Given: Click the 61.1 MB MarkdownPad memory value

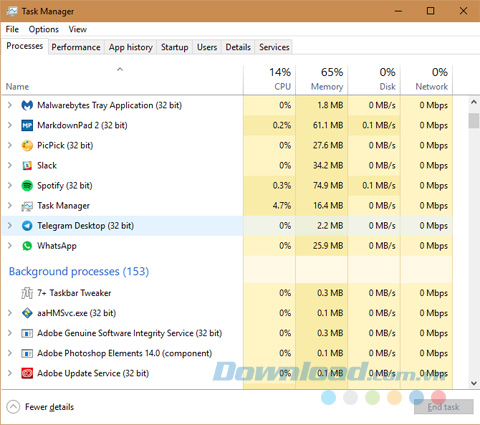Looking at the screenshot, I should coord(328,125).
